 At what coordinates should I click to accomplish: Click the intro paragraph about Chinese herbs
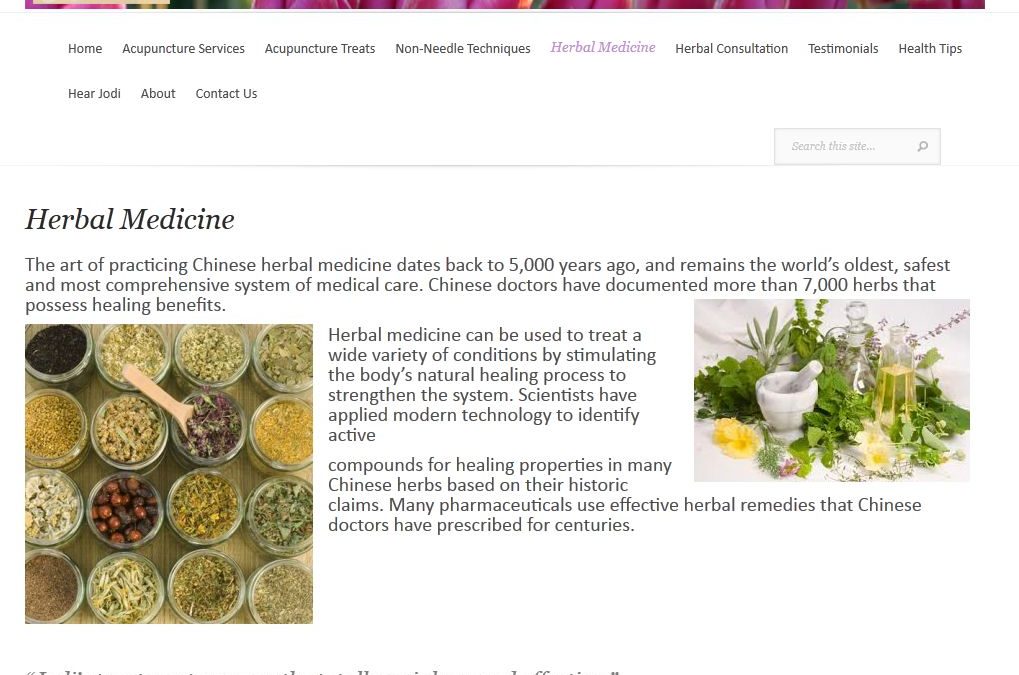click(487, 285)
